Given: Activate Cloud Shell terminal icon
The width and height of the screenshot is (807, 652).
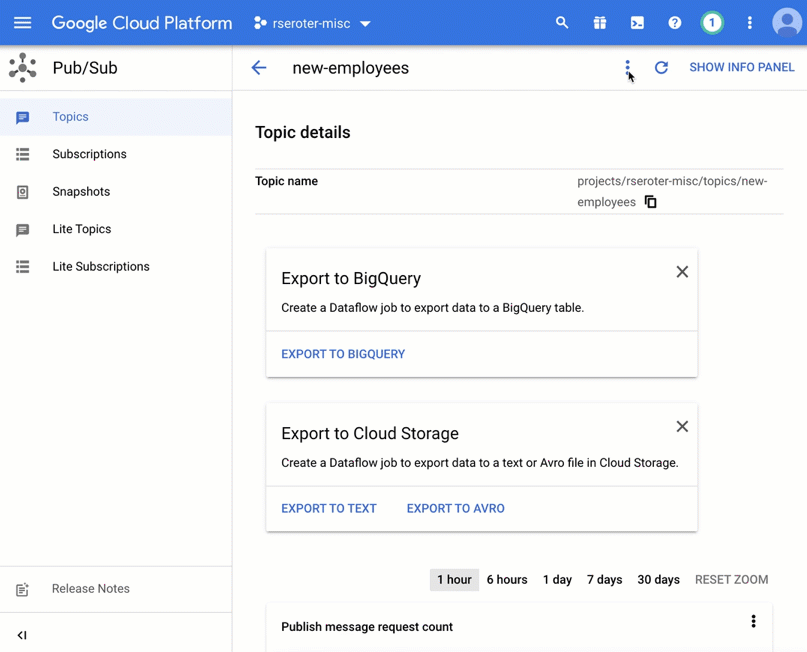Looking at the screenshot, I should 637,23.
